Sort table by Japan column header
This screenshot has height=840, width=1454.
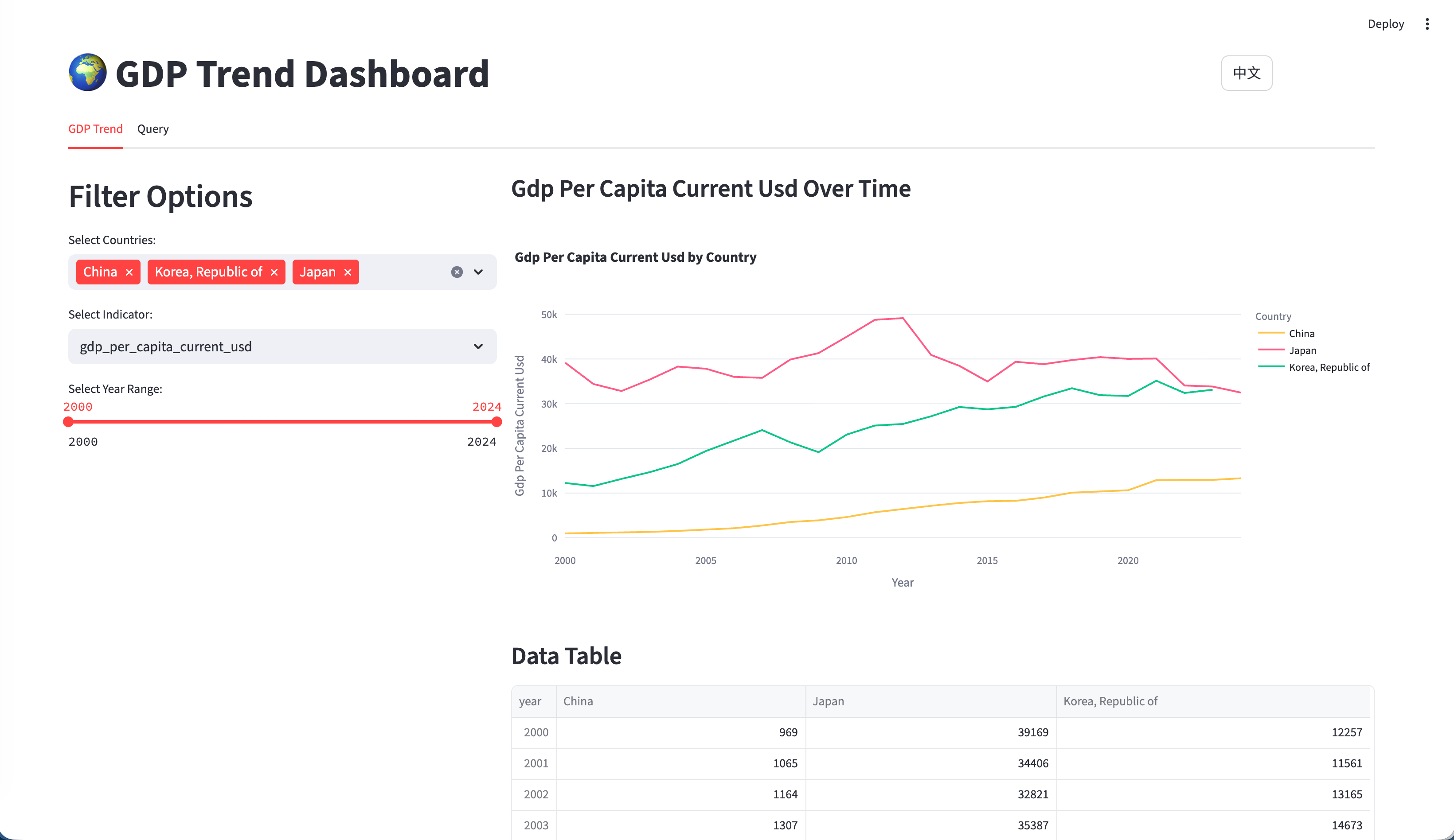tap(829, 701)
